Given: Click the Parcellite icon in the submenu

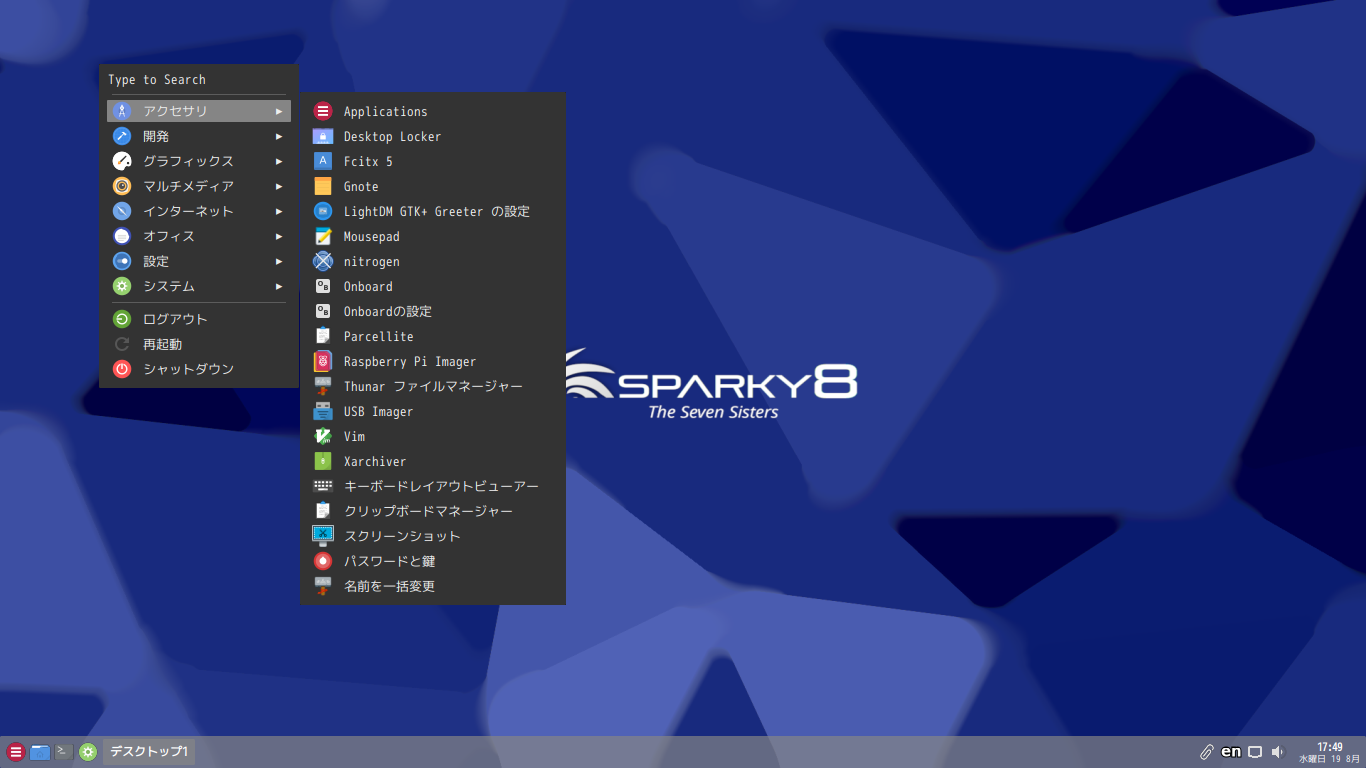Looking at the screenshot, I should point(323,336).
